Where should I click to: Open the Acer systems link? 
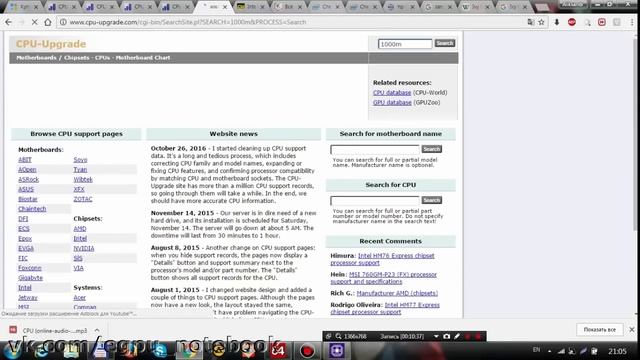click(80, 298)
